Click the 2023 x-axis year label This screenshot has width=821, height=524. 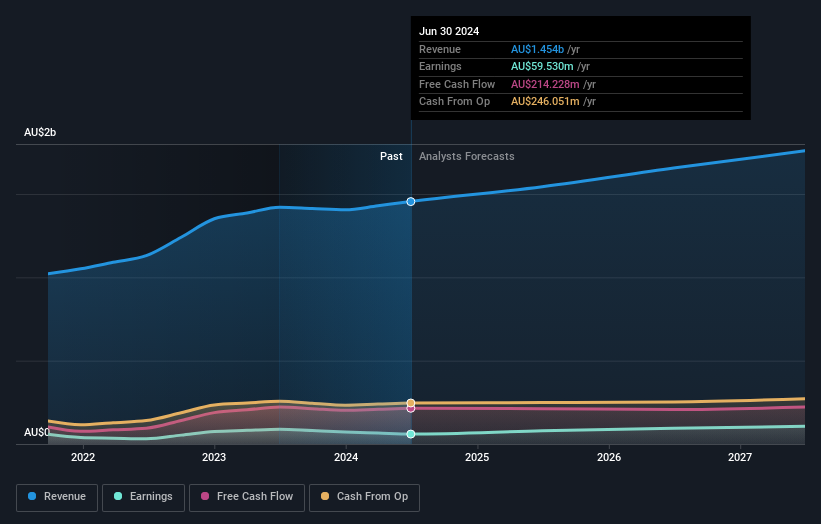click(x=214, y=457)
